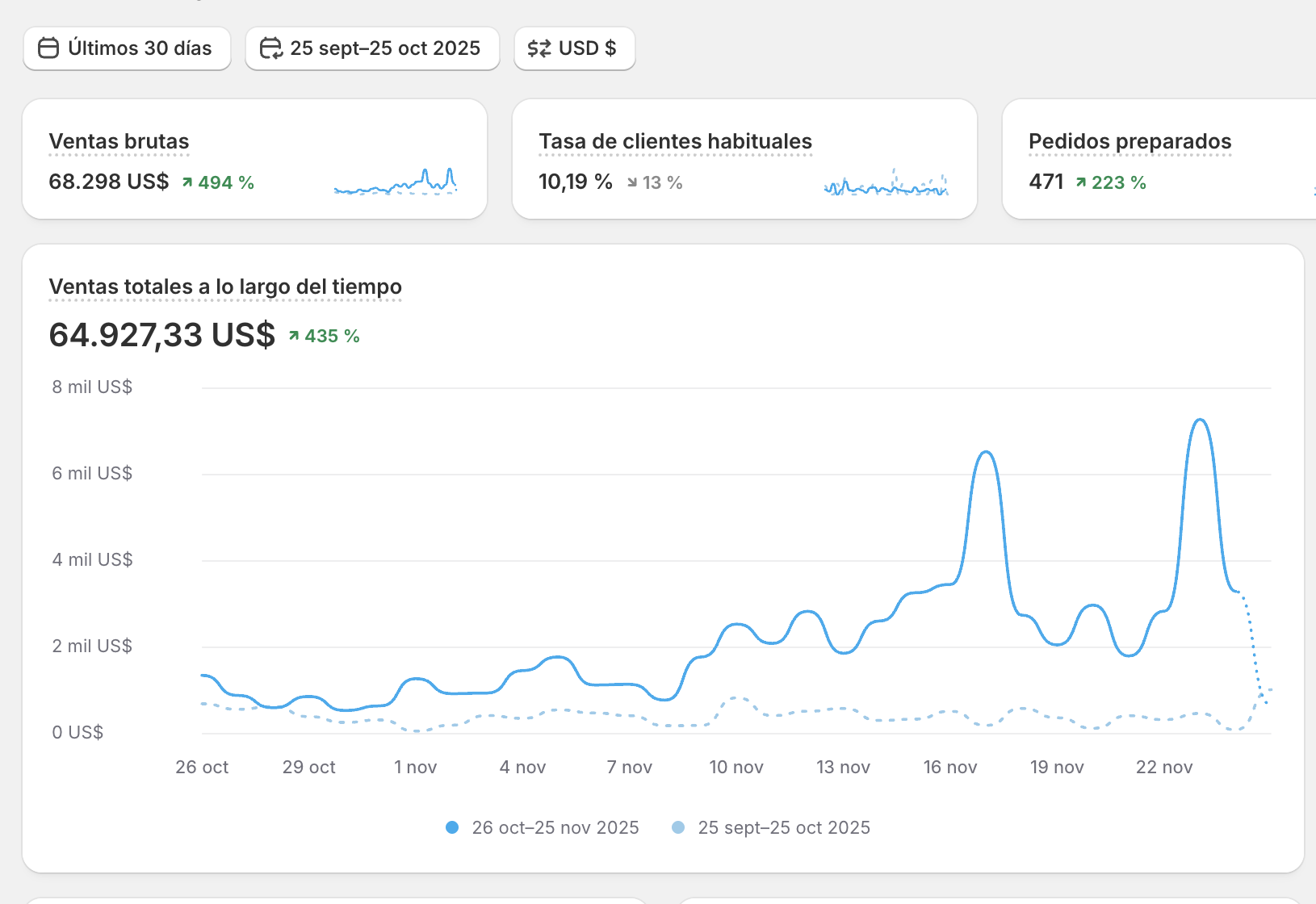Image resolution: width=1316 pixels, height=904 pixels.
Task: Toggle the 25 sept–25 oct 2025 legend series
Action: tap(771, 827)
